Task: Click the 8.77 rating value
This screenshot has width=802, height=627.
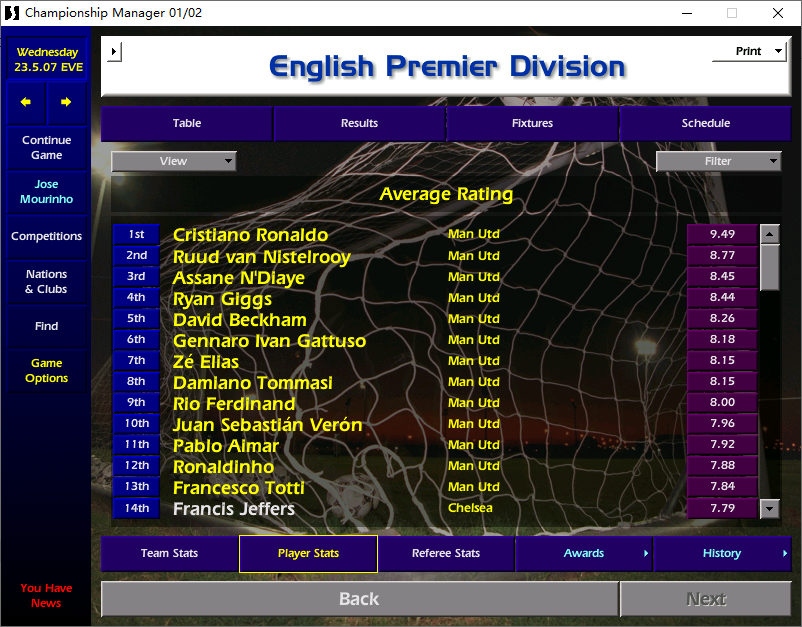Action: coord(722,255)
